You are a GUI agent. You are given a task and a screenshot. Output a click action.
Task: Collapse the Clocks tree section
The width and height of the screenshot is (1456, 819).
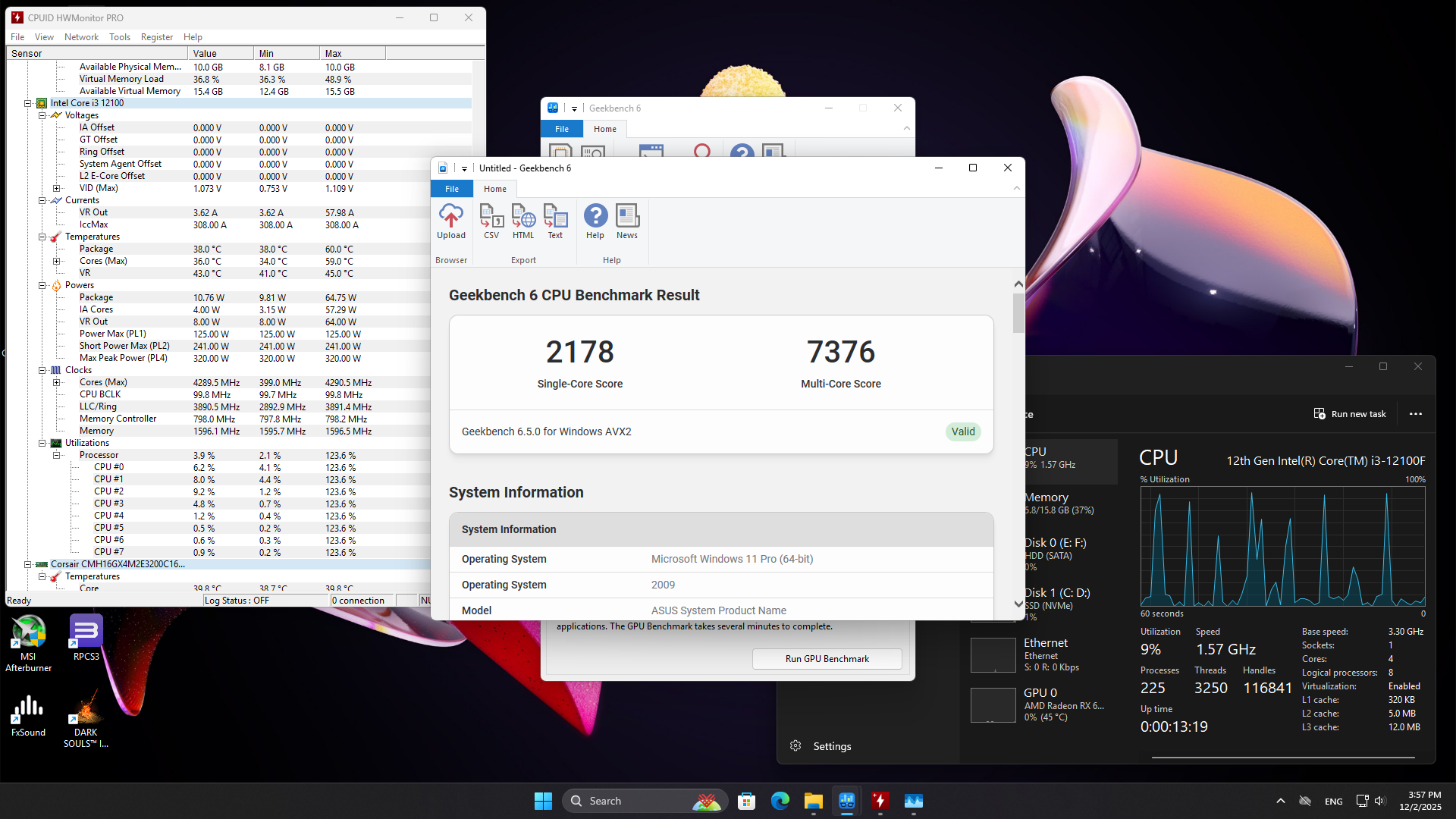pyautogui.click(x=42, y=370)
